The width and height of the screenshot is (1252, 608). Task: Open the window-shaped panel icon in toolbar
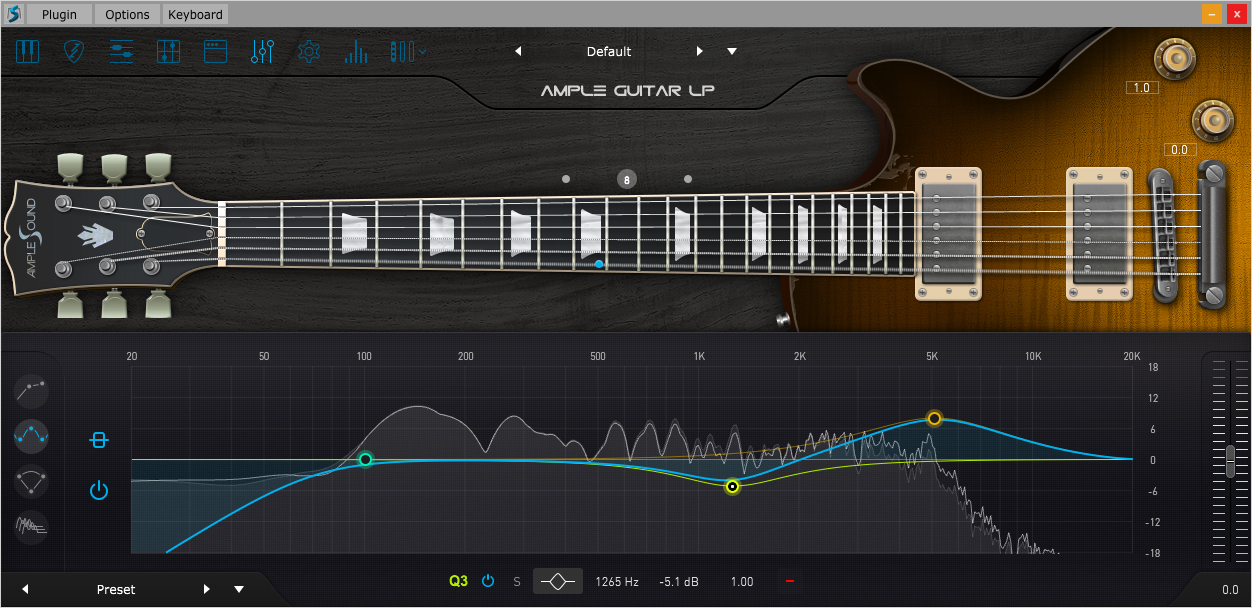(x=215, y=52)
